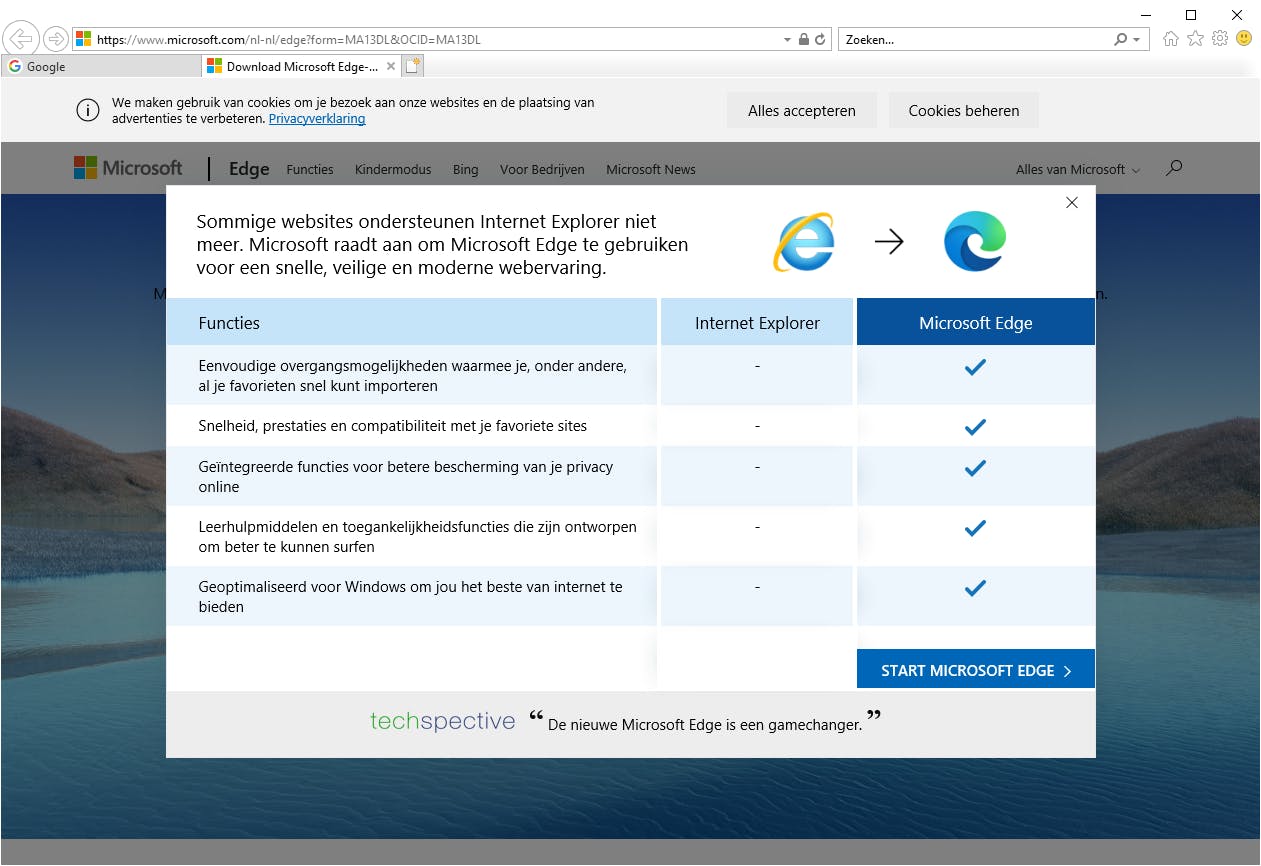Screen dimensions: 1261x866
Task: Open the Voor Bedrijven menu item
Action: click(x=542, y=169)
